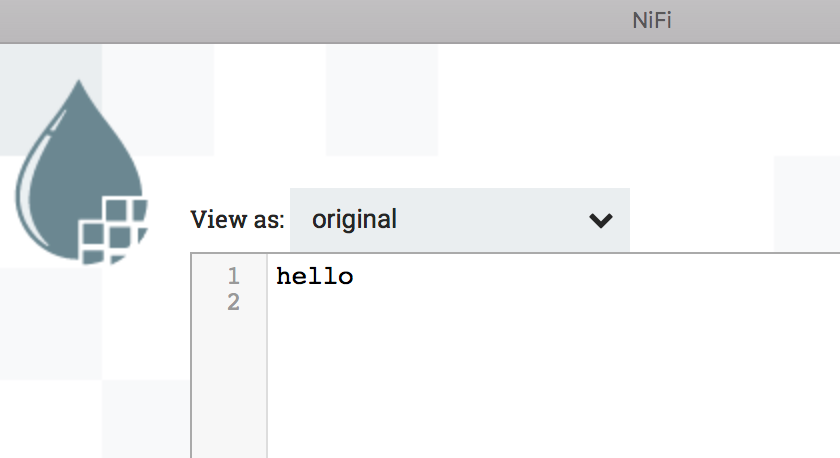Click the gray window title bar
Screen dimensions: 840x458
300,21
